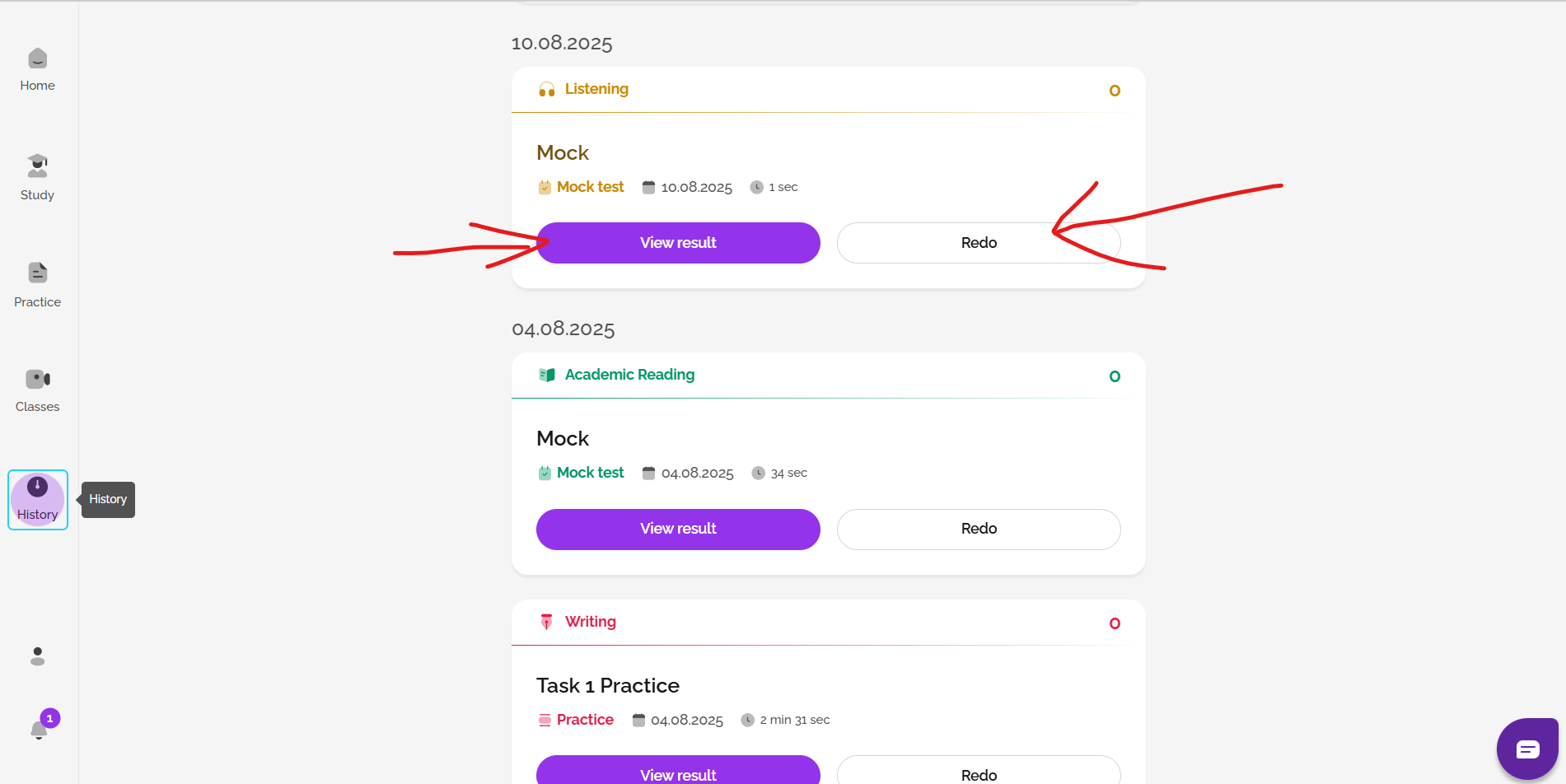This screenshot has width=1566, height=784.
Task: View result of Writing Task 1 Practice
Action: [x=678, y=773]
